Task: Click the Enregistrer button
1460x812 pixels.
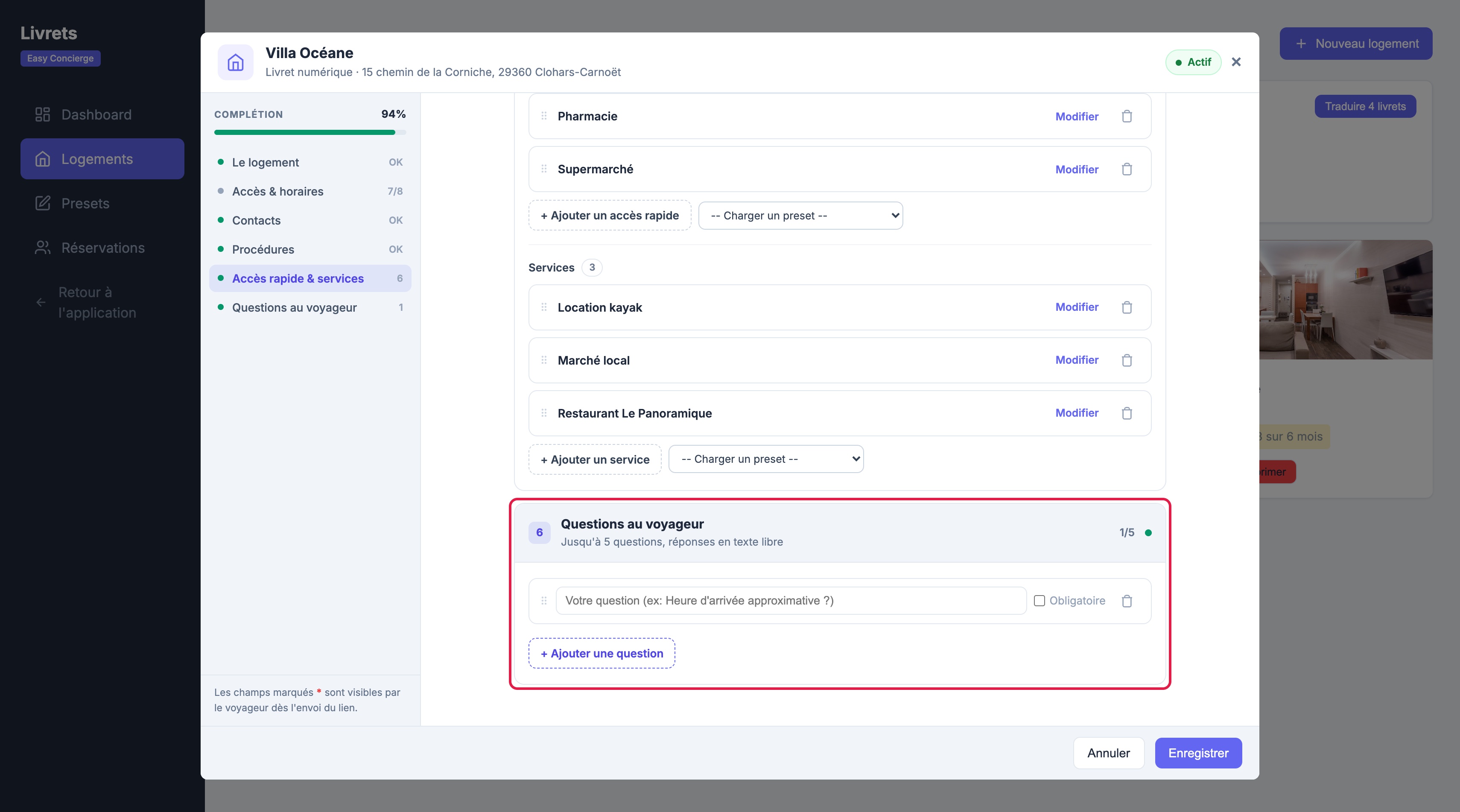Action: (x=1198, y=753)
